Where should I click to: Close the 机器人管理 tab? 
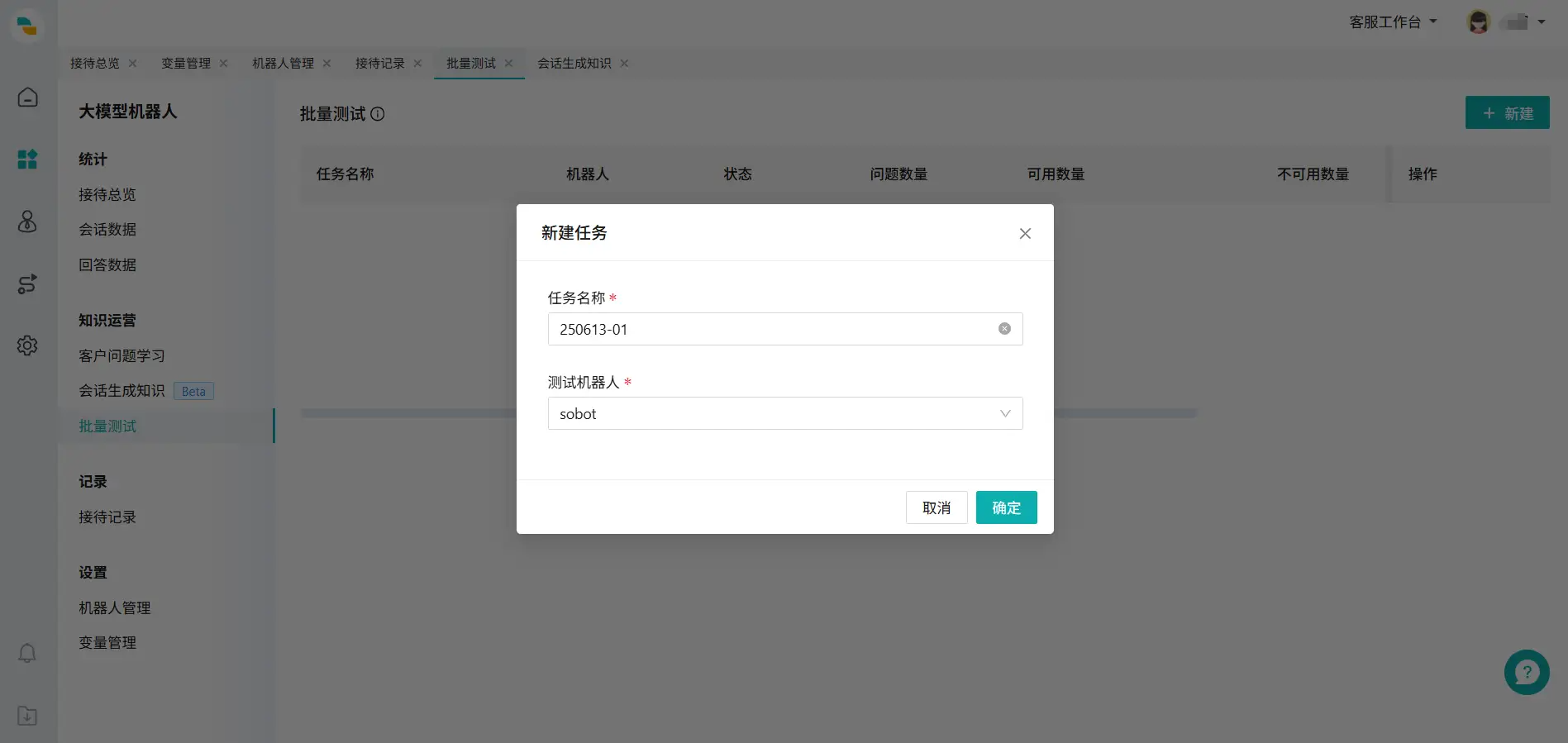[326, 64]
